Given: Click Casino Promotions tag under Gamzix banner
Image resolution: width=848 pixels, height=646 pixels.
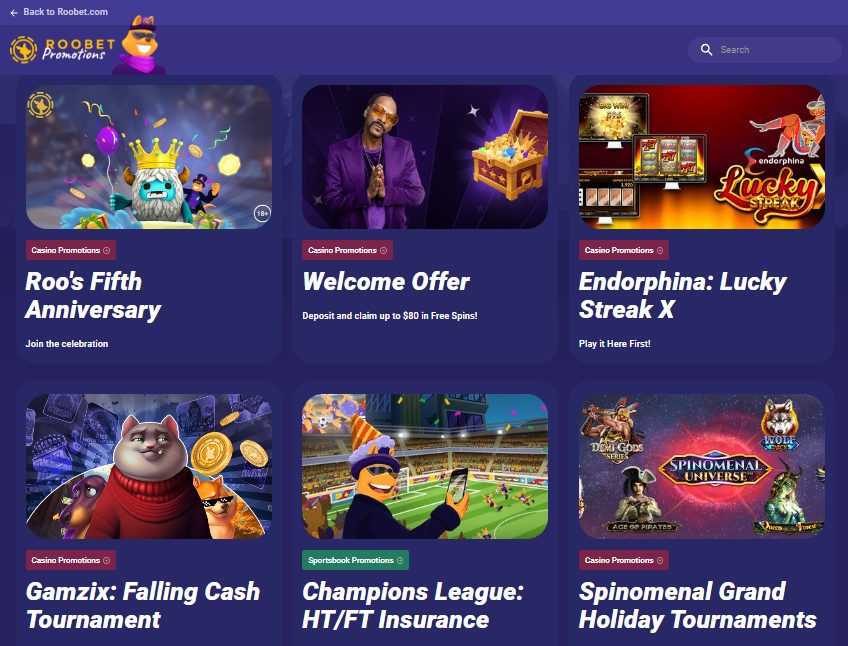Looking at the screenshot, I should (71, 561).
